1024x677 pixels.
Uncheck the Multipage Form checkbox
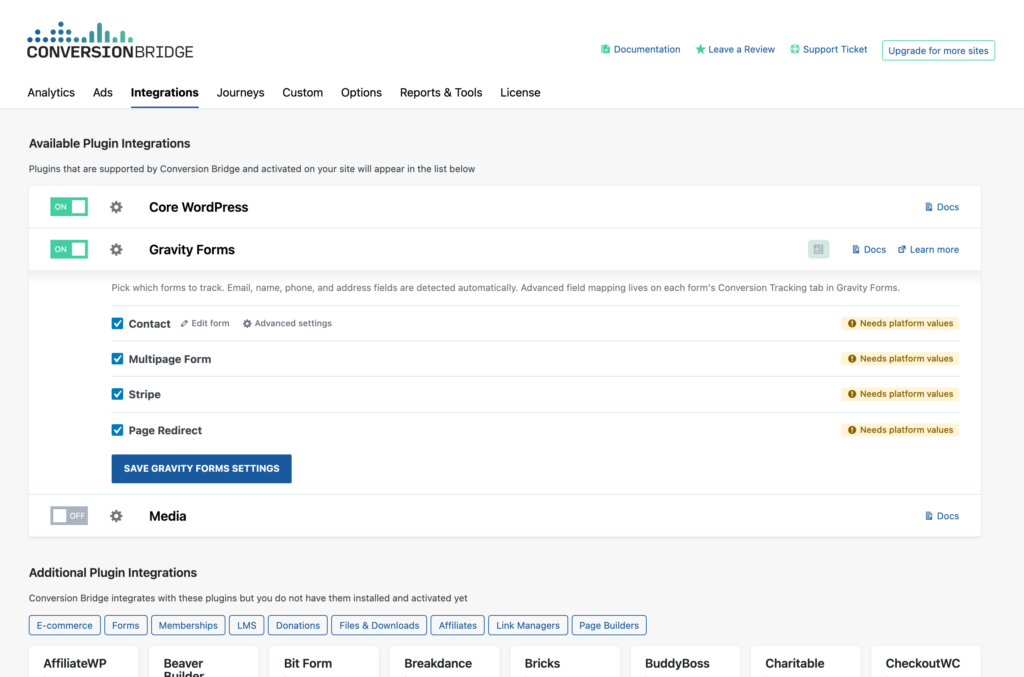pos(118,358)
